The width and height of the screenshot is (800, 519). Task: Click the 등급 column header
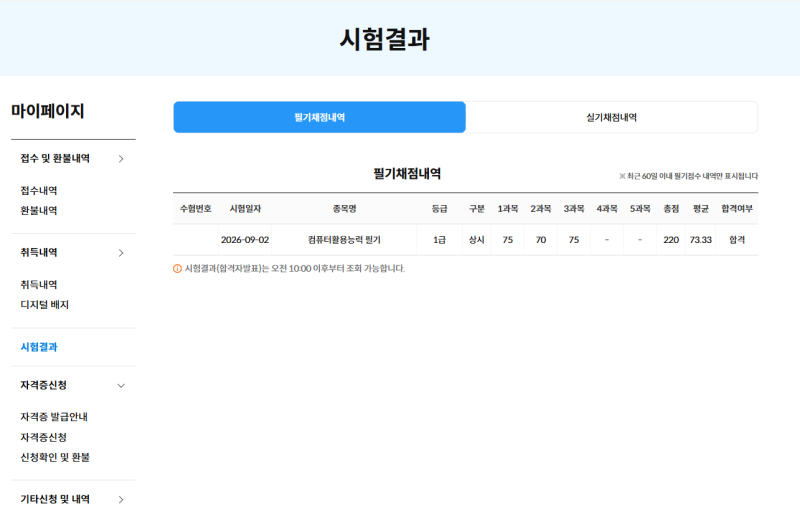[439, 209]
